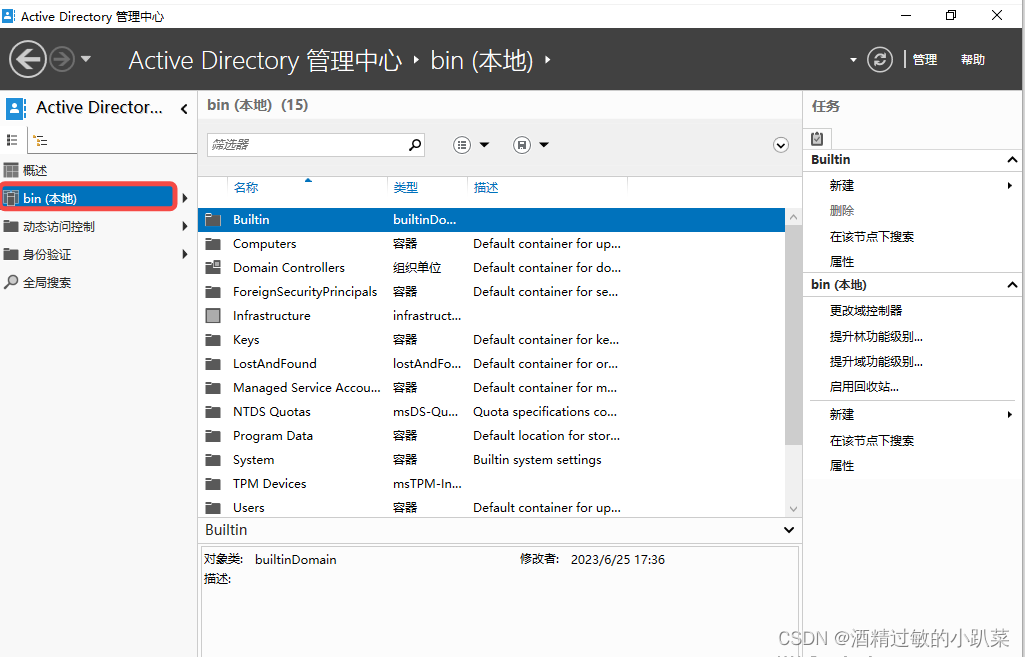Click the forward navigation arrow button

pos(62,59)
